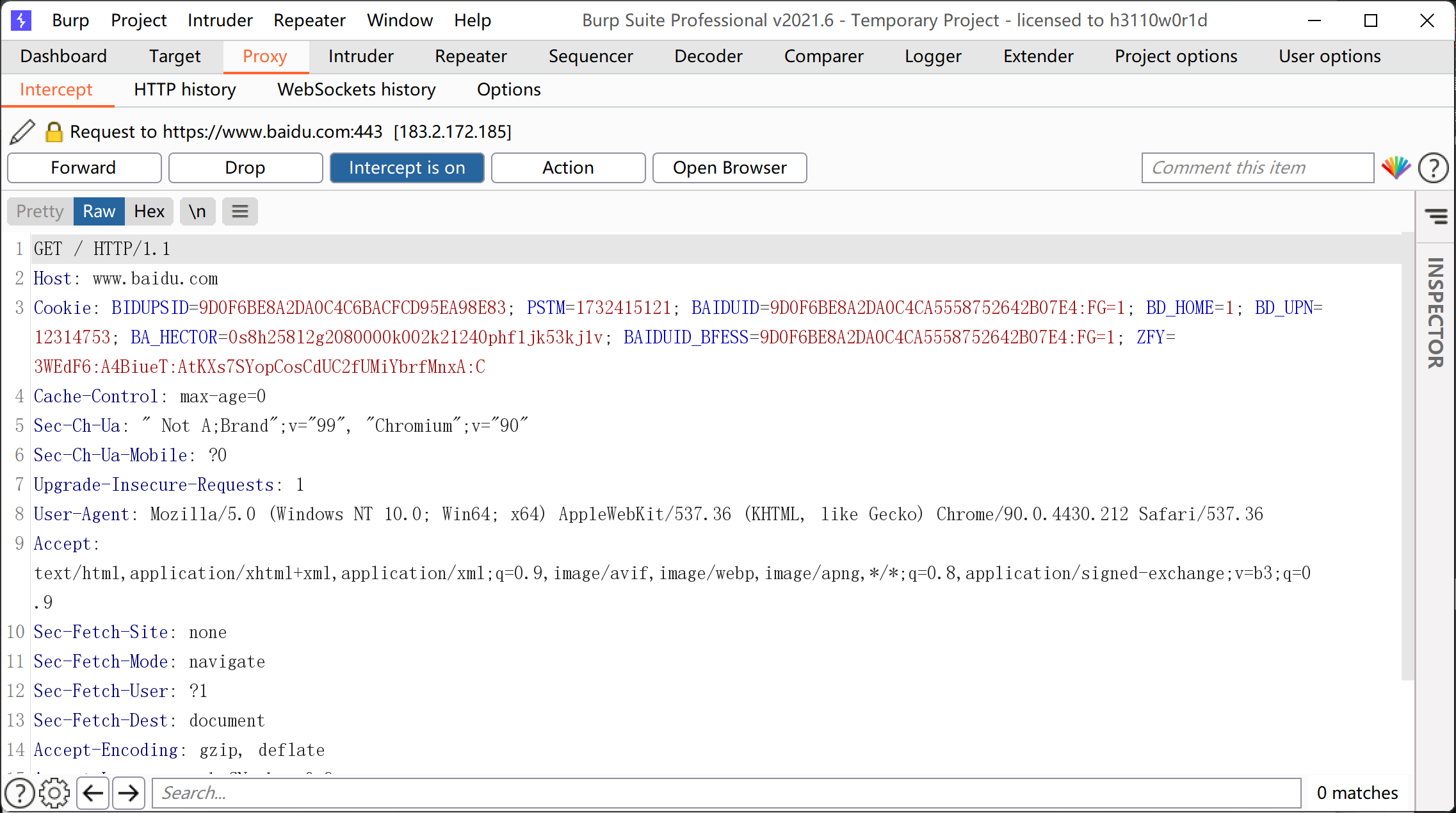Open help icon next to comment field
This screenshot has width=1456, height=813.
tap(1433, 168)
